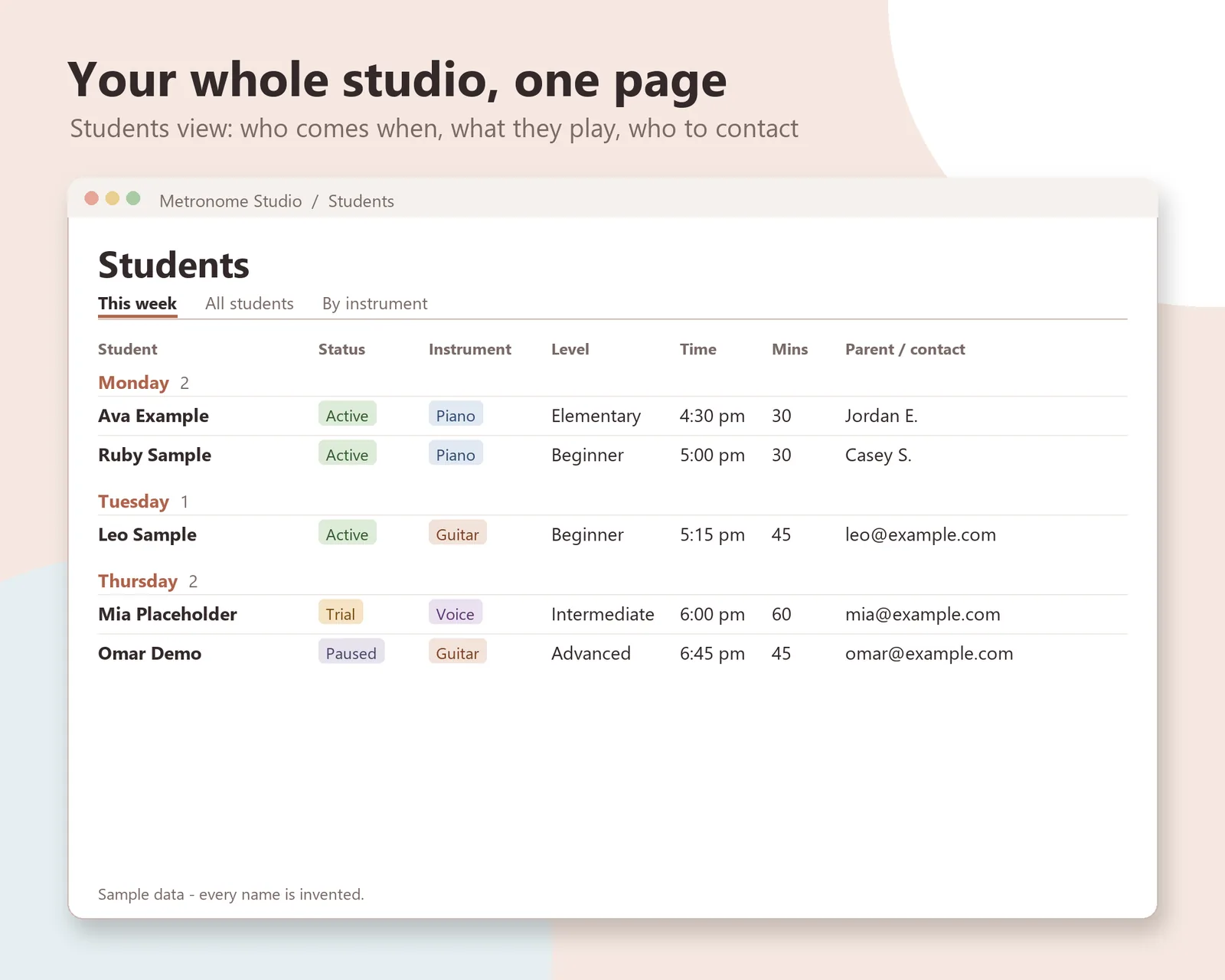Open the Ruby Sample student record
This screenshot has height=980, width=1225.
(x=155, y=455)
